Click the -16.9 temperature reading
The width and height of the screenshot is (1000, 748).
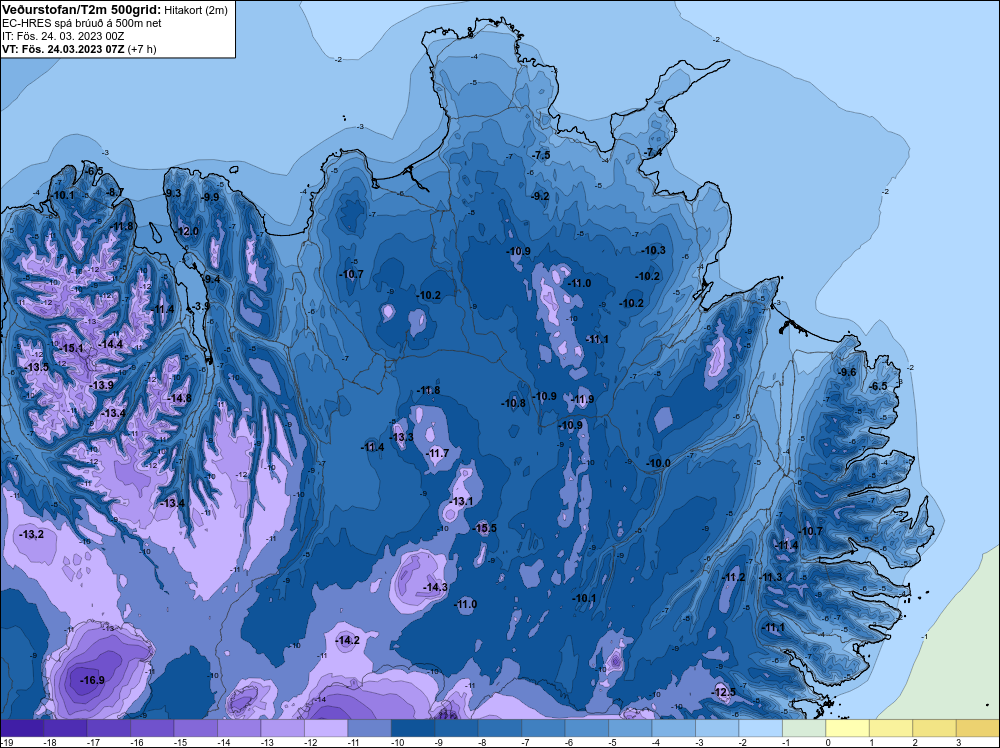point(92,680)
